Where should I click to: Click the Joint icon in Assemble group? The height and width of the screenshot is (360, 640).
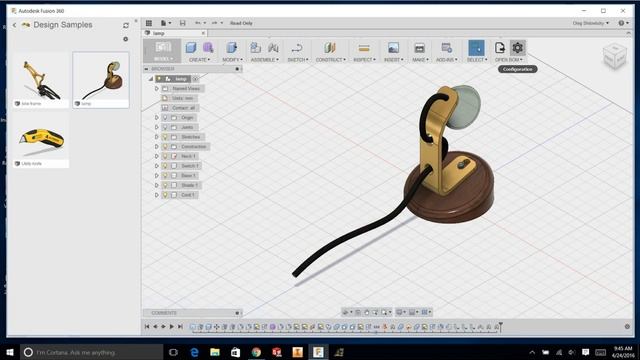tap(273, 48)
